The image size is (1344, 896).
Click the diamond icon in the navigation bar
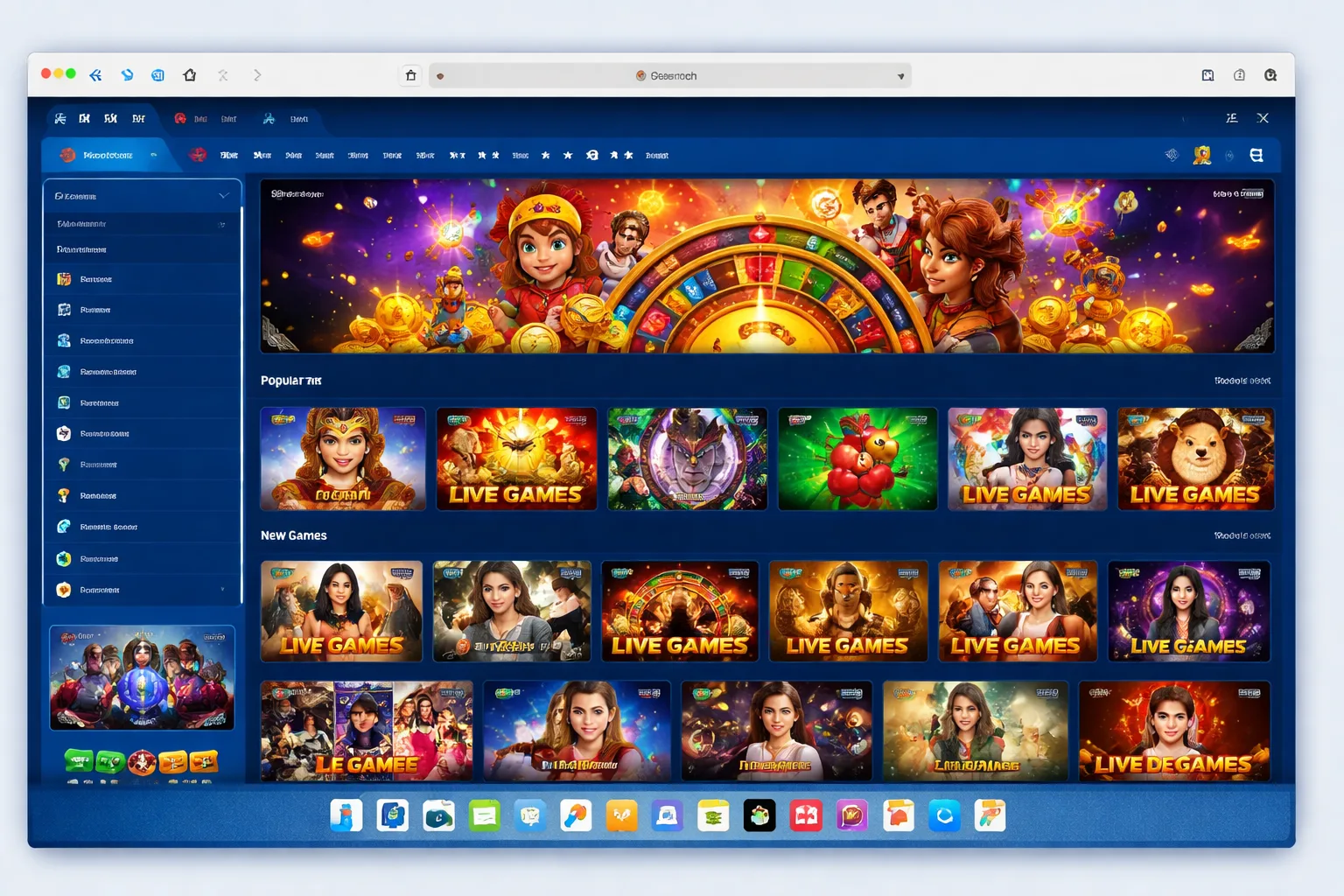pos(1172,155)
